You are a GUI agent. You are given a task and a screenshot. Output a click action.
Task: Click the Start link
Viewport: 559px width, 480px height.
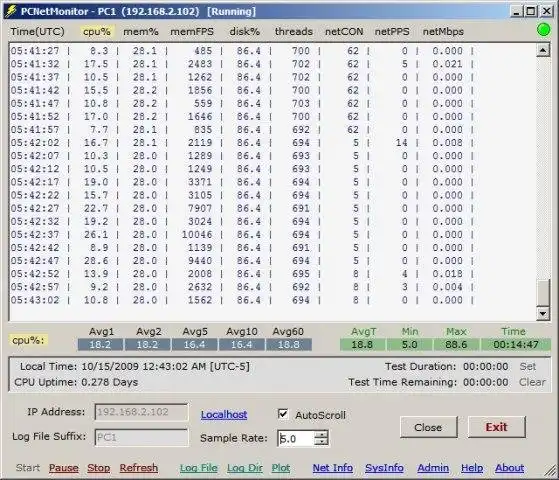pyautogui.click(x=27, y=468)
